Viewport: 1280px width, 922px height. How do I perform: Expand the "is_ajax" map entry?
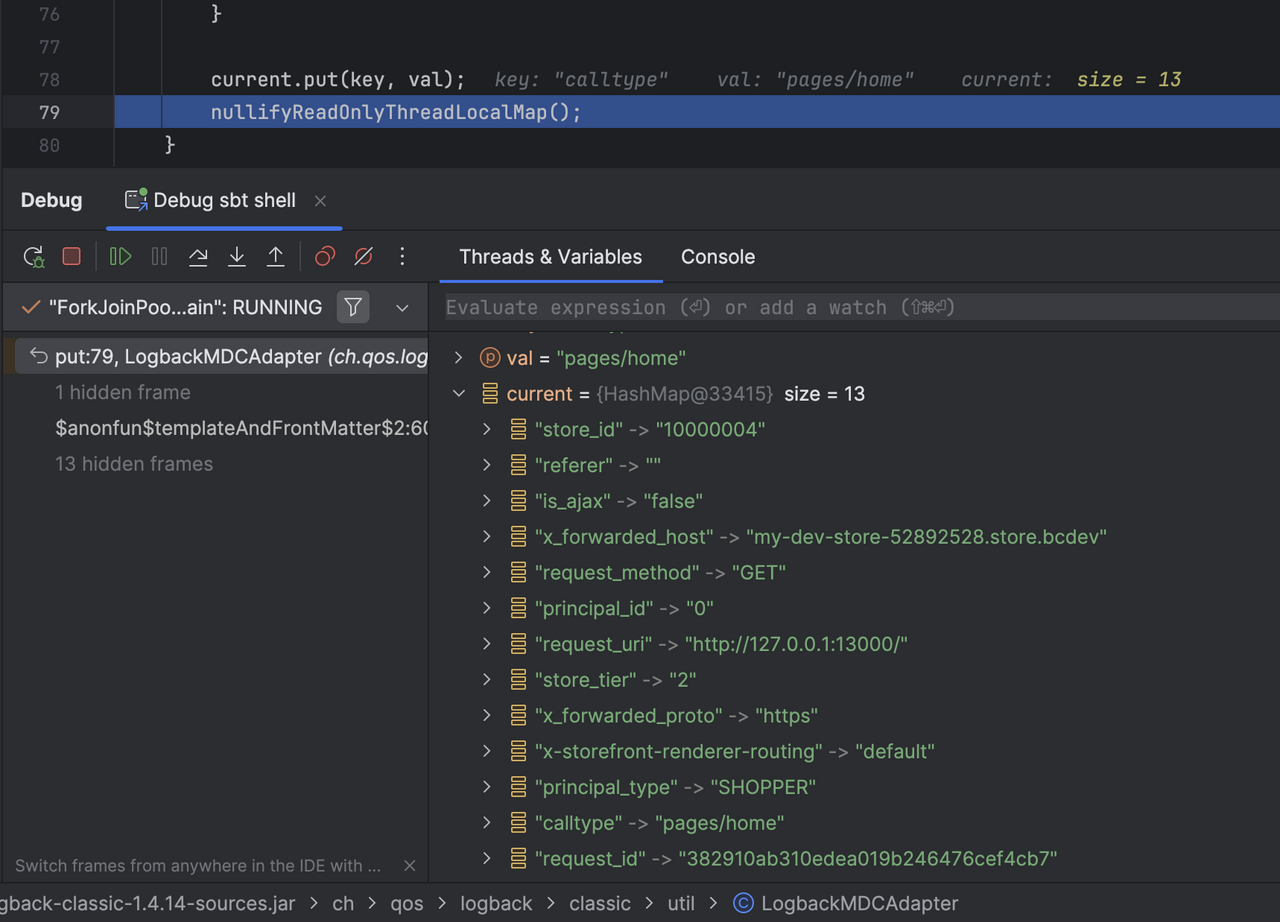[487, 500]
